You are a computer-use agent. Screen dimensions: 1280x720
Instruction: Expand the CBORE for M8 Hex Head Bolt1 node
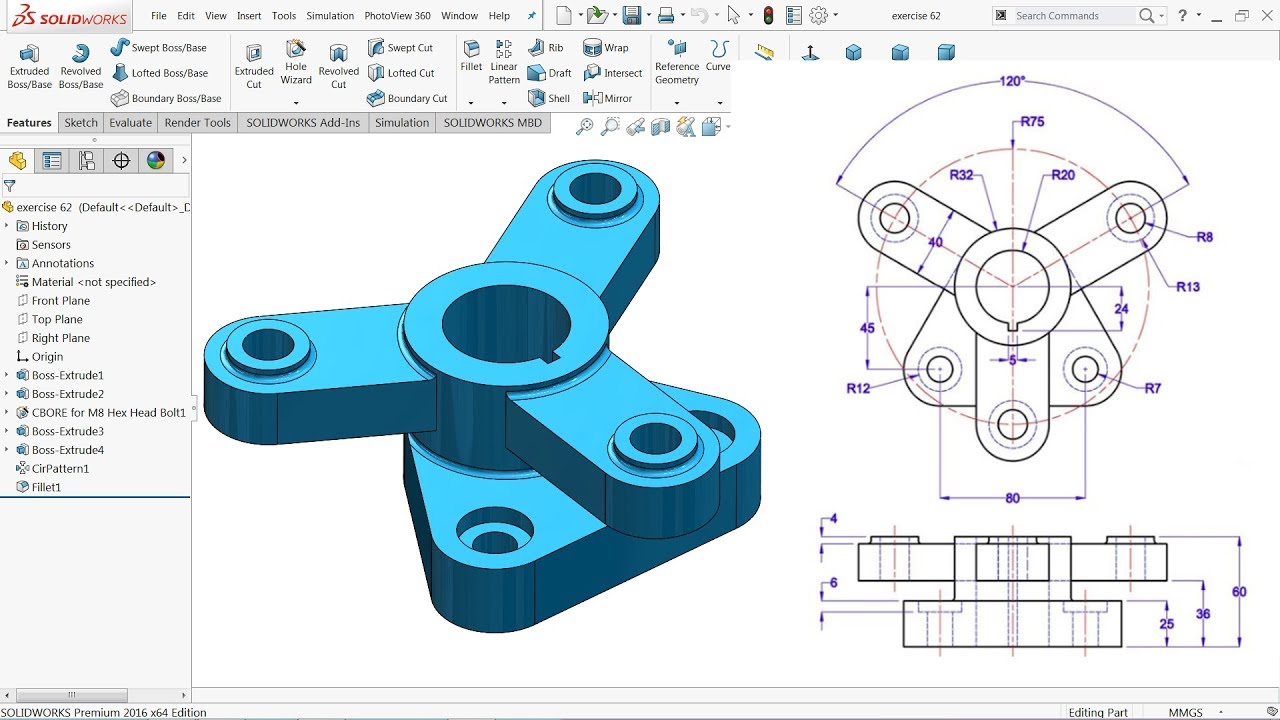coord(7,412)
